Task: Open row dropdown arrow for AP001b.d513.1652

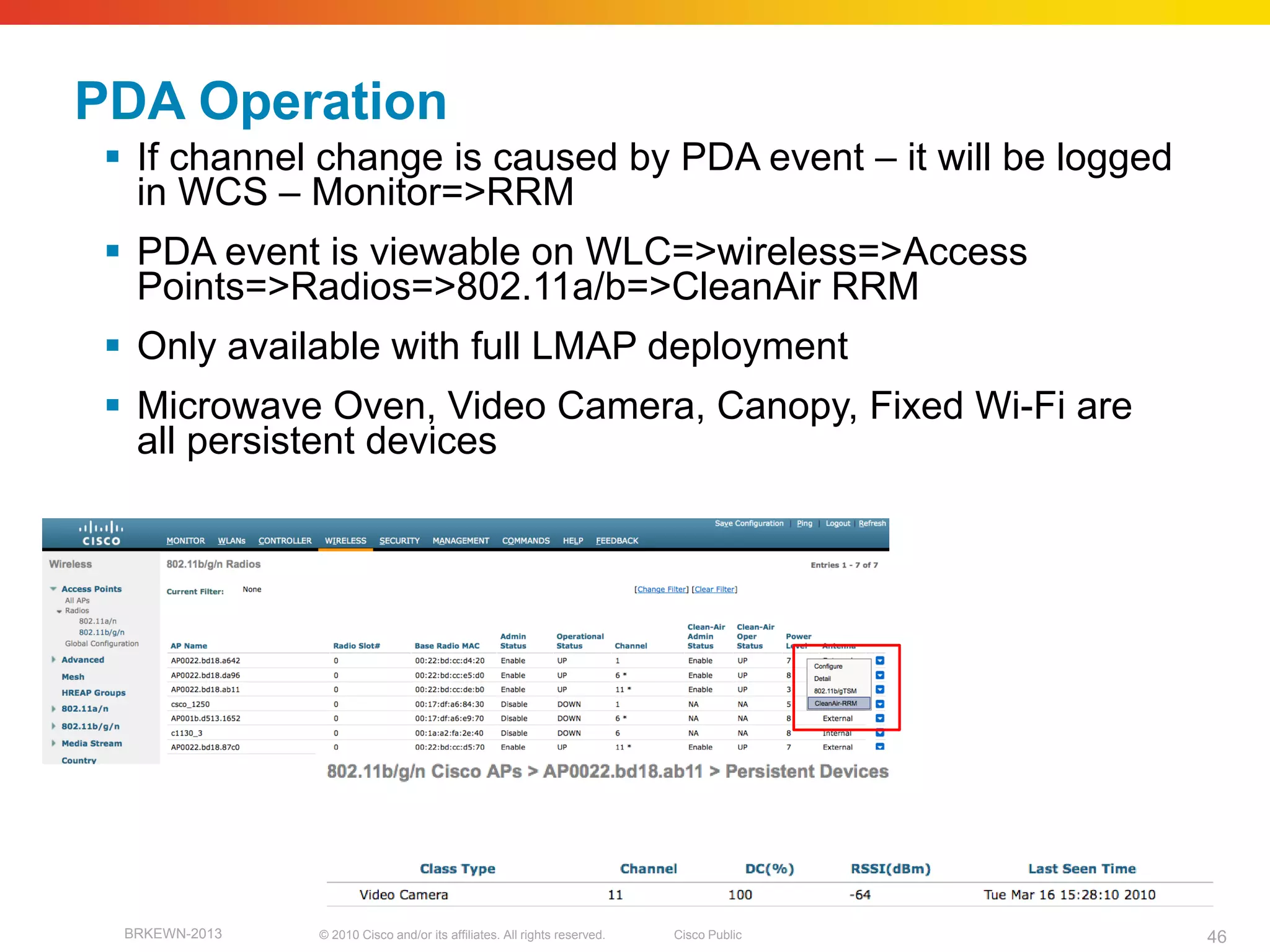Action: 880,718
